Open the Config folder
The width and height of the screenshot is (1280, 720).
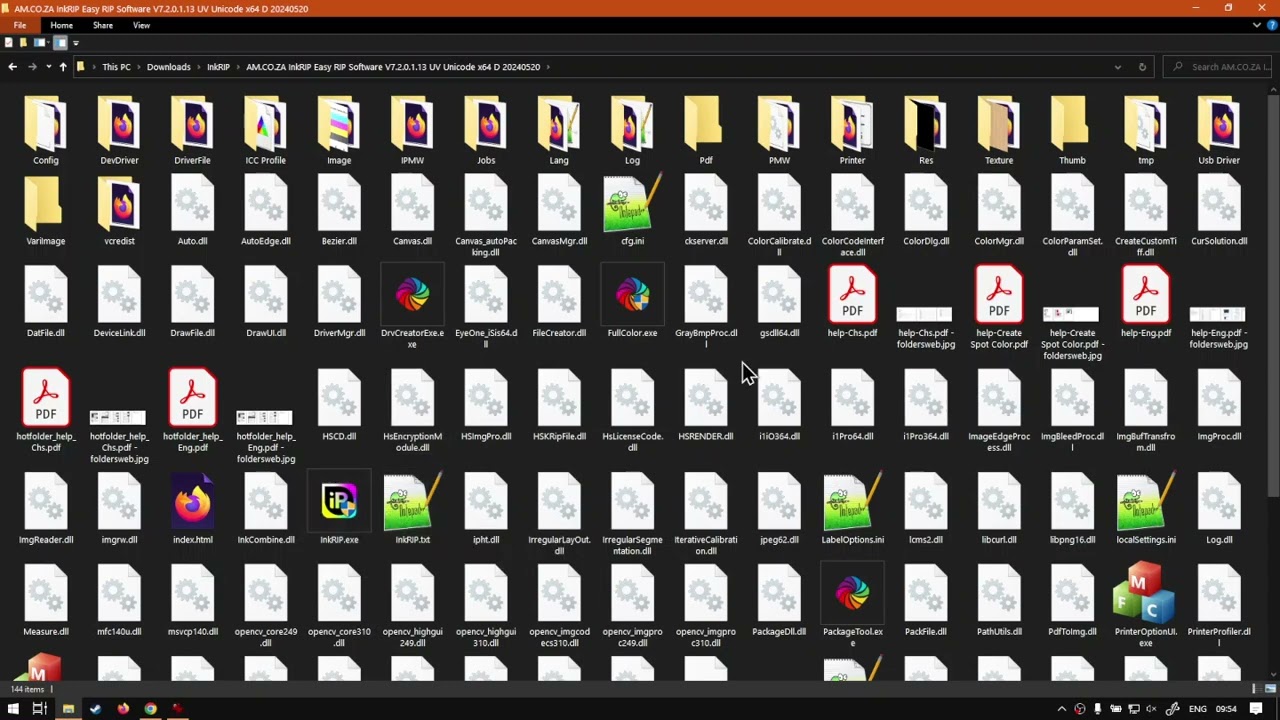(x=46, y=132)
